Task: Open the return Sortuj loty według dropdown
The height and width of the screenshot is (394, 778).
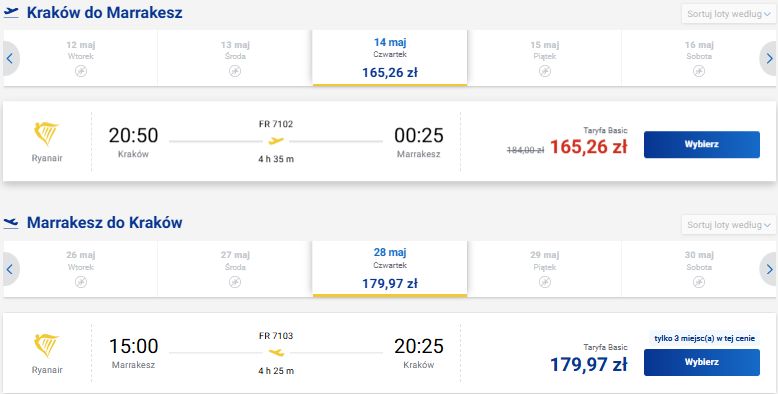Action: (x=729, y=225)
